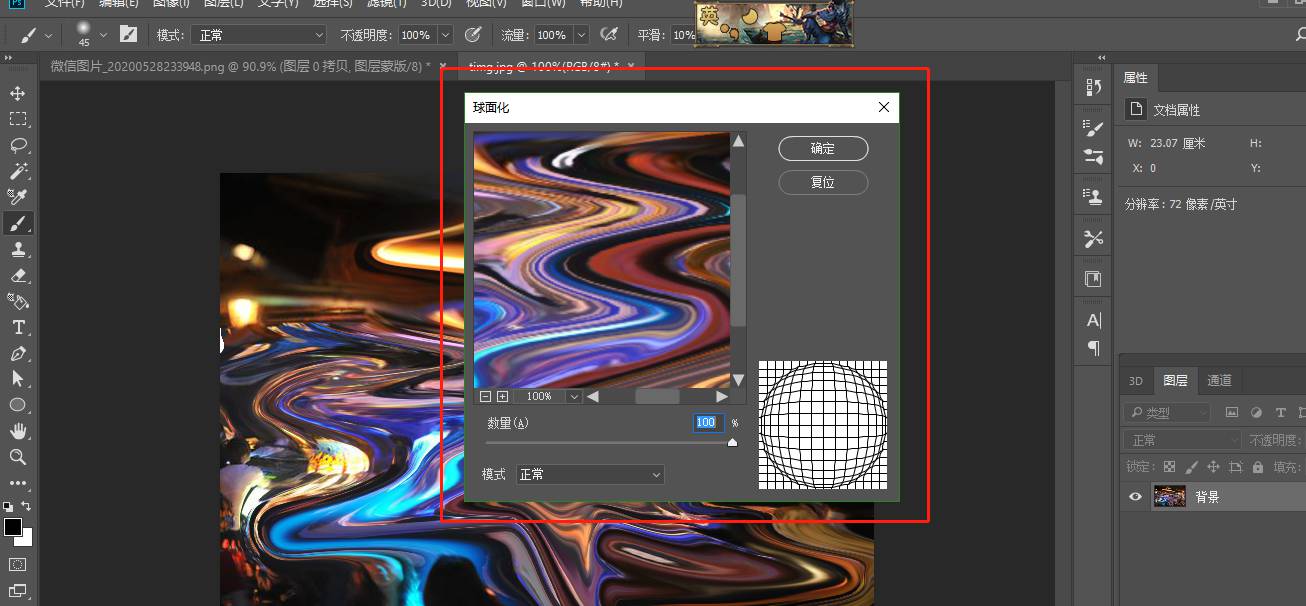Click the 复位 button

823,183
